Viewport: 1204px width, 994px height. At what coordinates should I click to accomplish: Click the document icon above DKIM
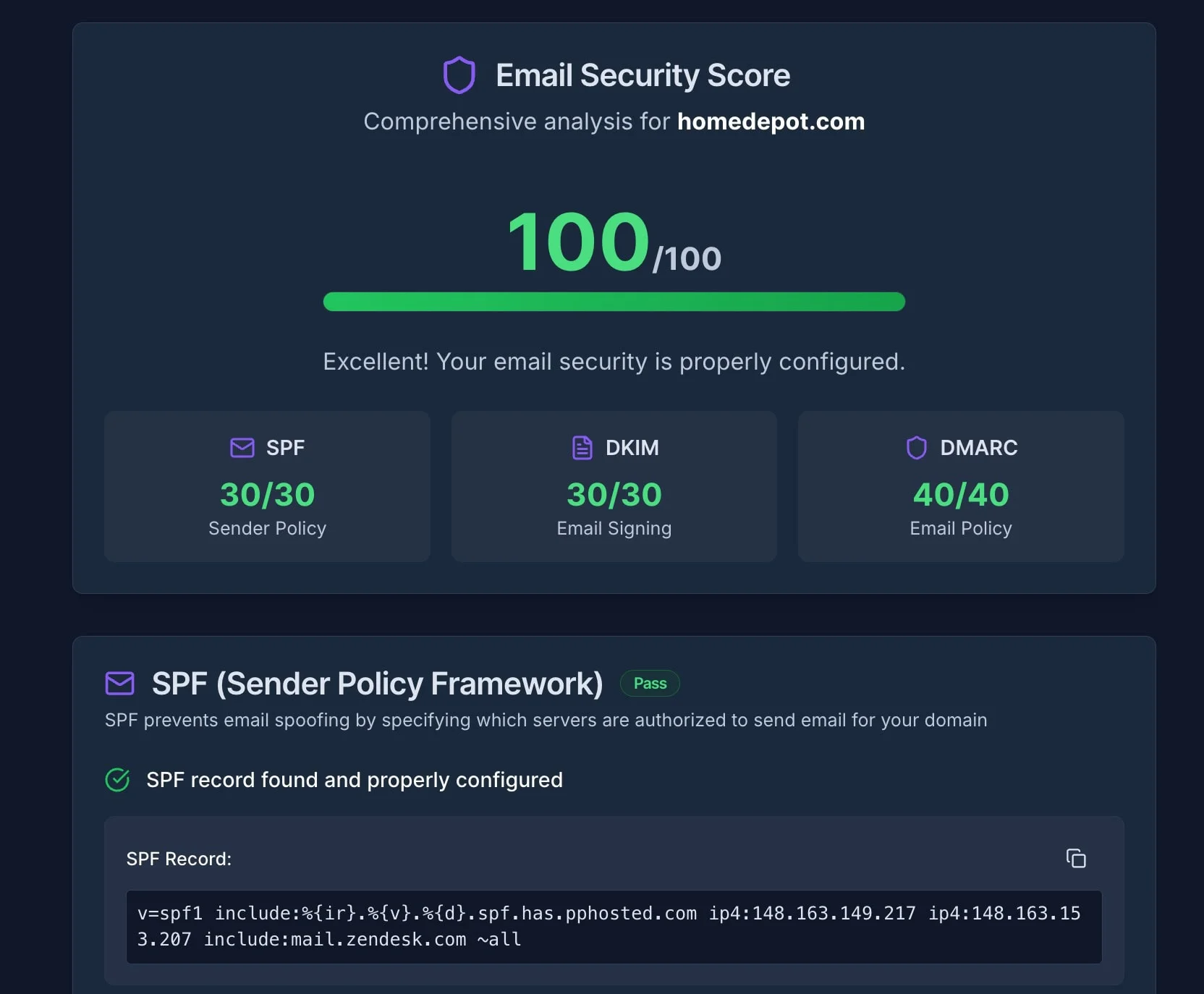click(582, 448)
